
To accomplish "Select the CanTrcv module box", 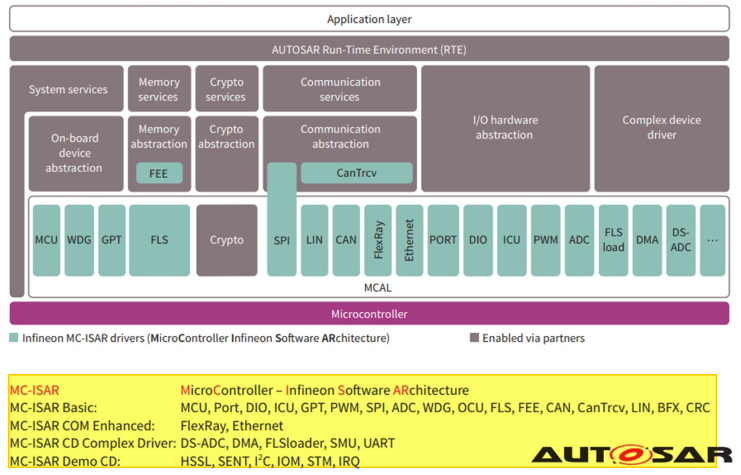I will tap(356, 173).
